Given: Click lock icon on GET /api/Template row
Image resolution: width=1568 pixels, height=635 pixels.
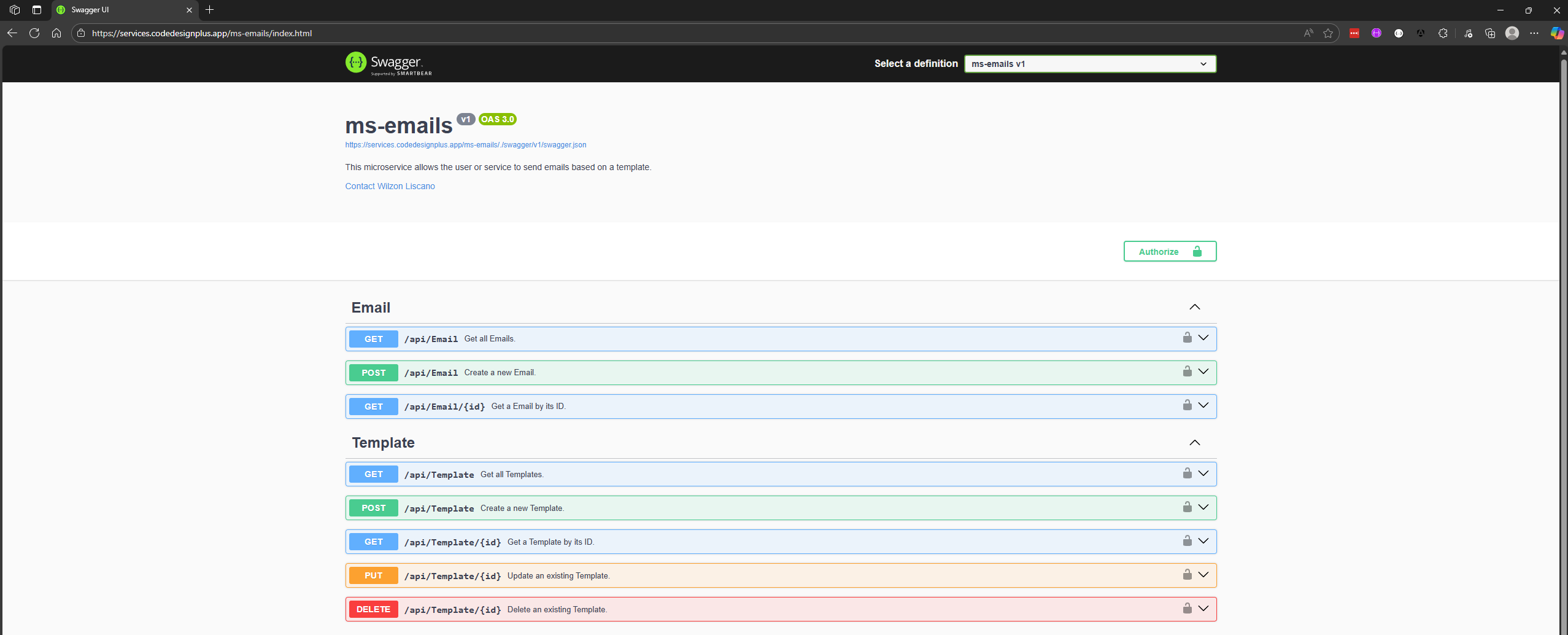Looking at the screenshot, I should point(1187,473).
